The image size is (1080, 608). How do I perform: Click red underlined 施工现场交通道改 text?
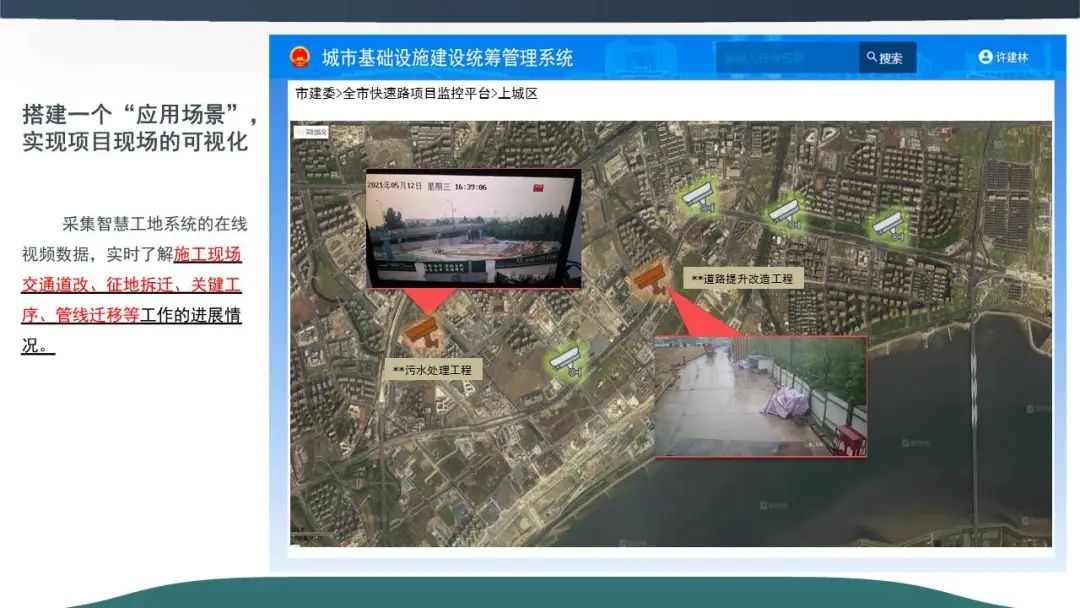207,254
